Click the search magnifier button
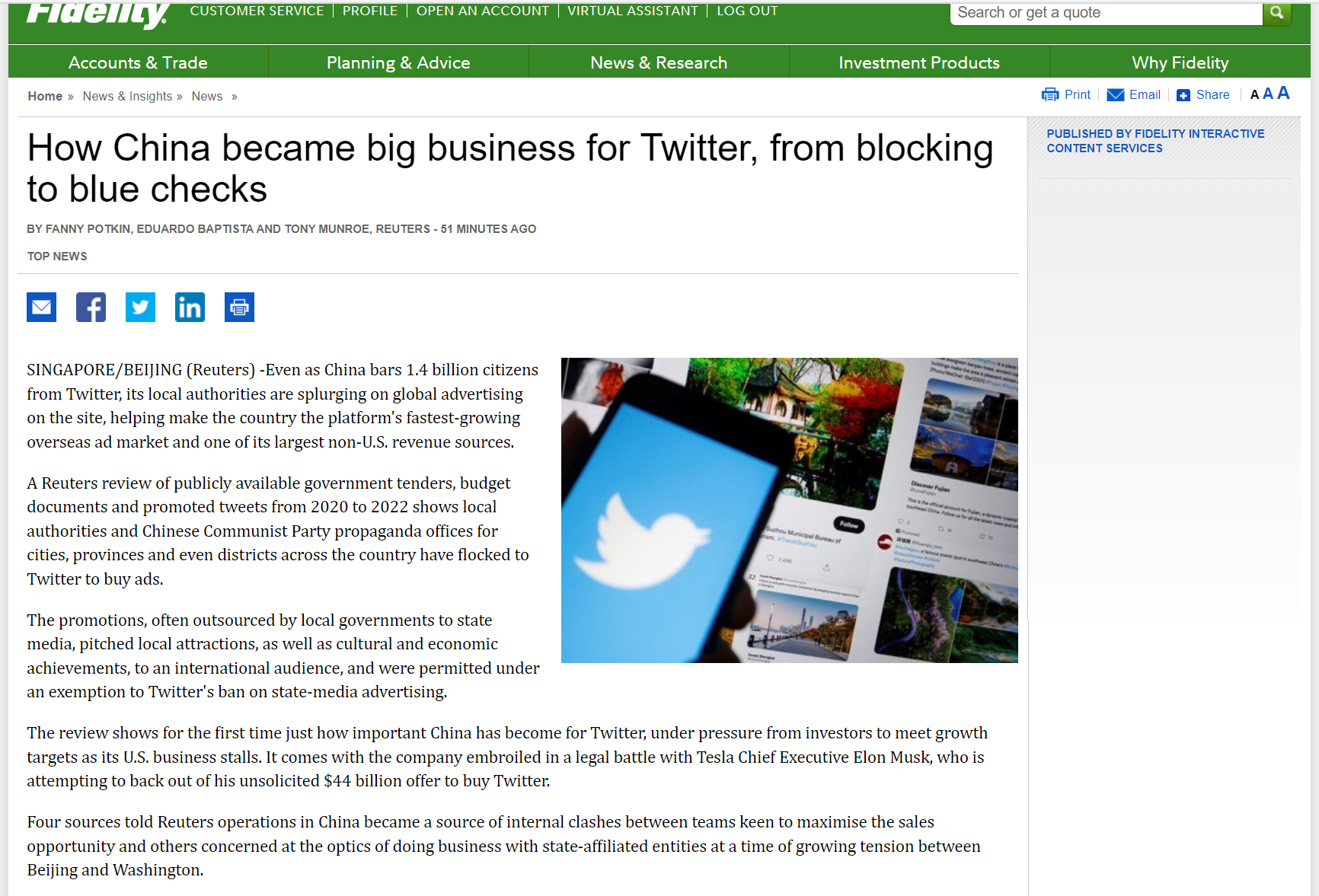The image size is (1319, 896). pos(1277,13)
